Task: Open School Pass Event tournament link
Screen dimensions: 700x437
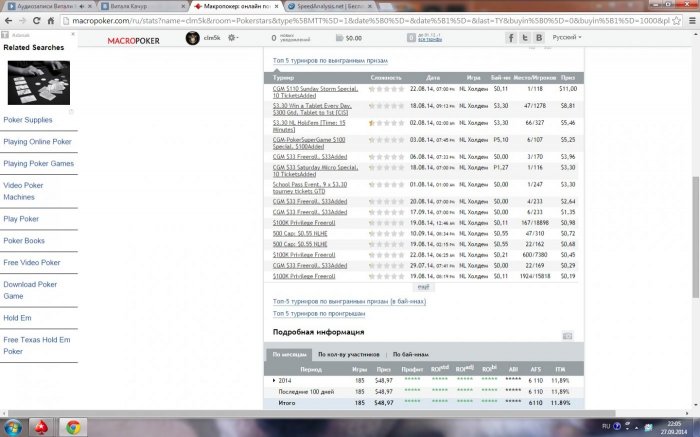Action: click(310, 187)
